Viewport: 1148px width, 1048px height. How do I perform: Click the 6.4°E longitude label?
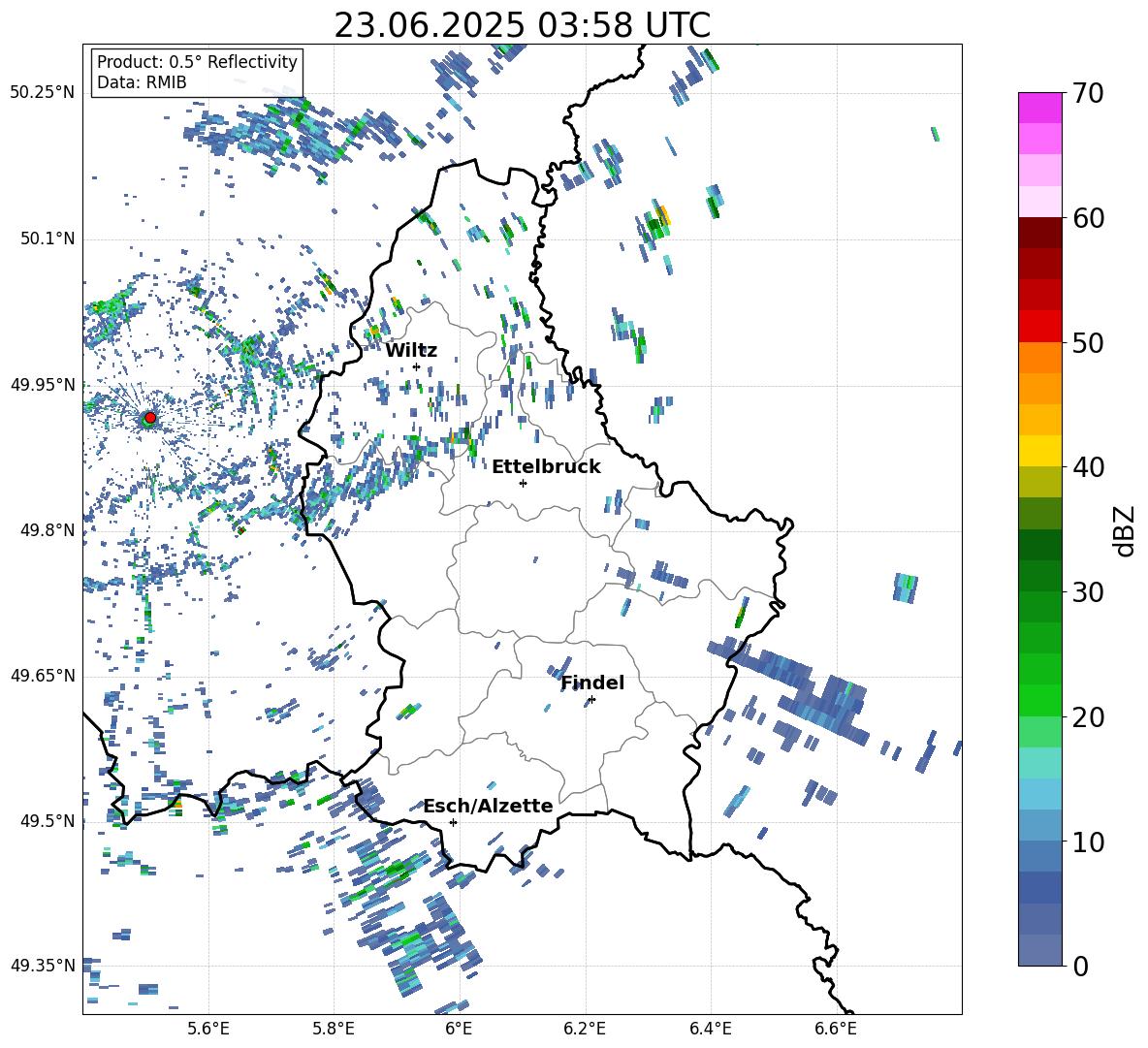[x=710, y=1029]
